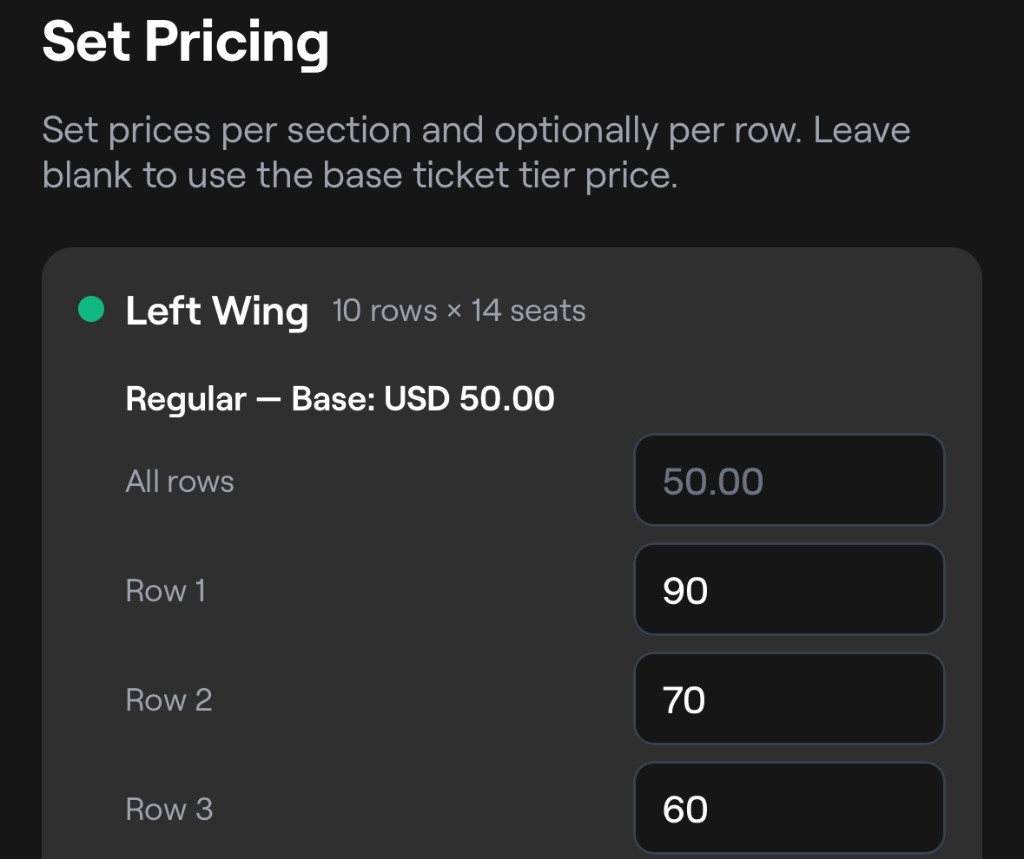Viewport: 1024px width, 859px height.
Task: Focus the All rows price field
Action: [x=788, y=481]
